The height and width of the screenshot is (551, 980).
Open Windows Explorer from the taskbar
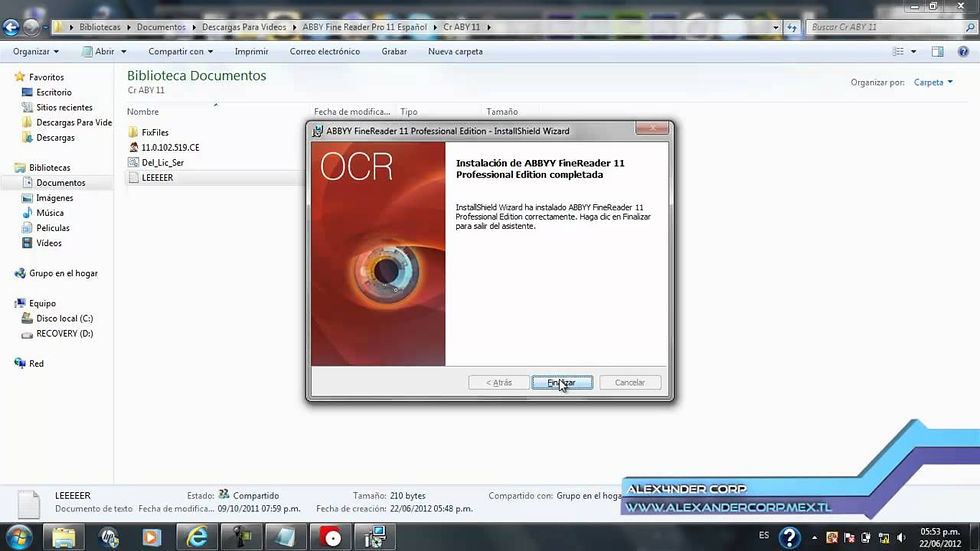tap(63, 537)
